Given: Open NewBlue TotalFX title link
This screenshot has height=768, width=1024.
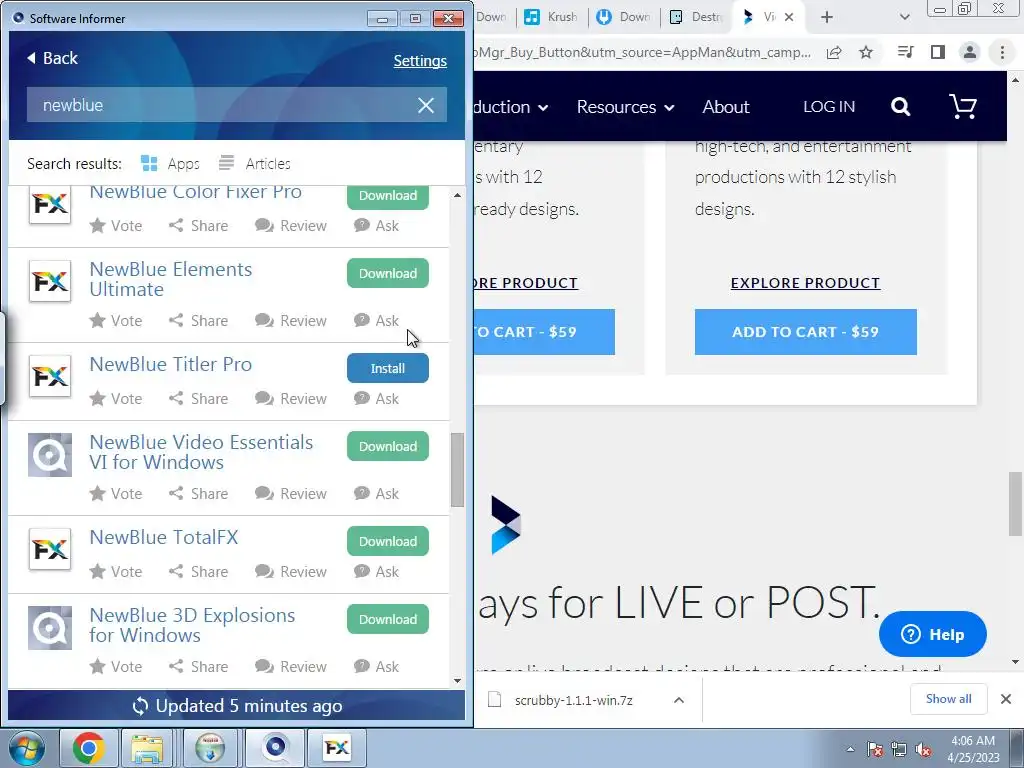Looking at the screenshot, I should click(x=164, y=537).
